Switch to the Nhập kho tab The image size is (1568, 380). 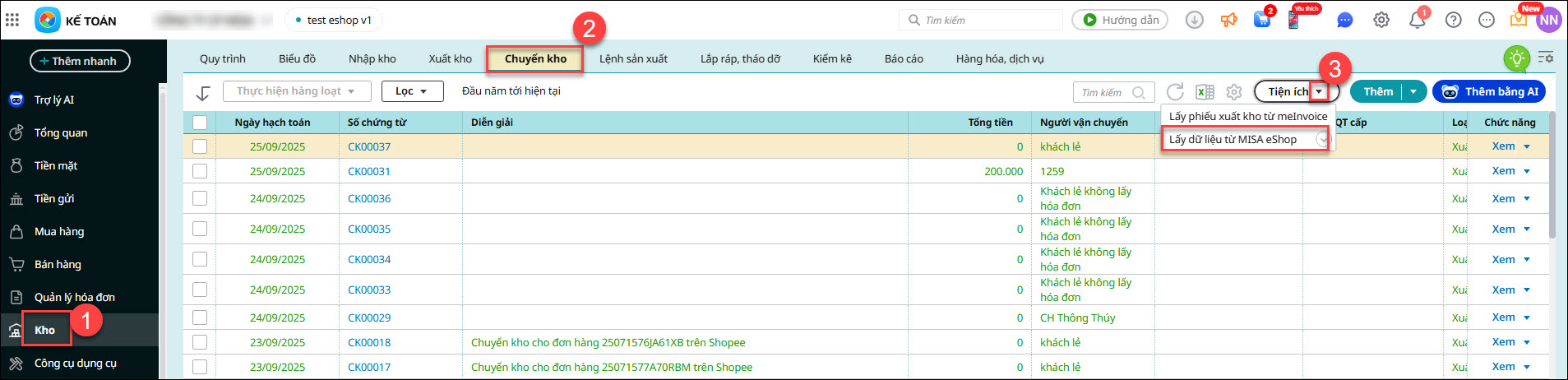click(372, 58)
